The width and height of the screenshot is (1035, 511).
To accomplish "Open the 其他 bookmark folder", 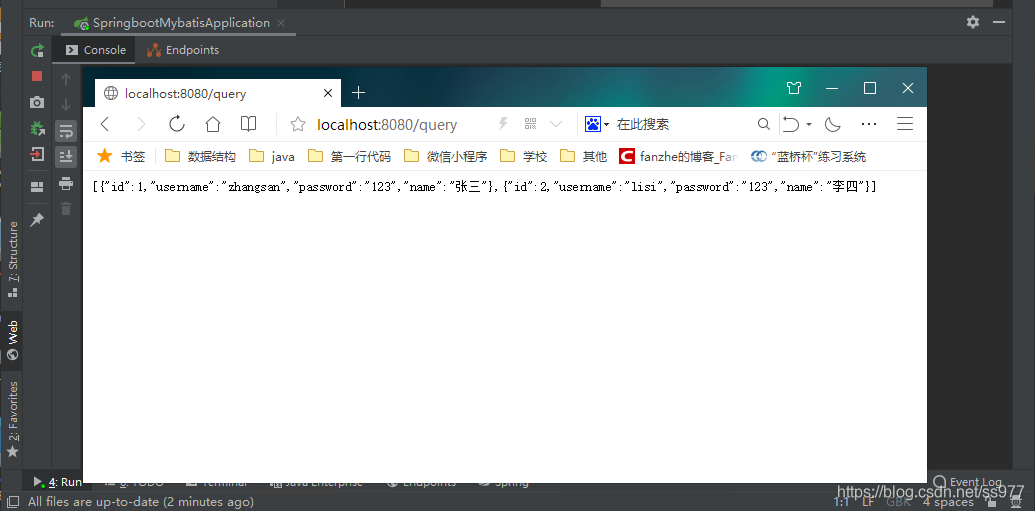I will click(x=583, y=156).
